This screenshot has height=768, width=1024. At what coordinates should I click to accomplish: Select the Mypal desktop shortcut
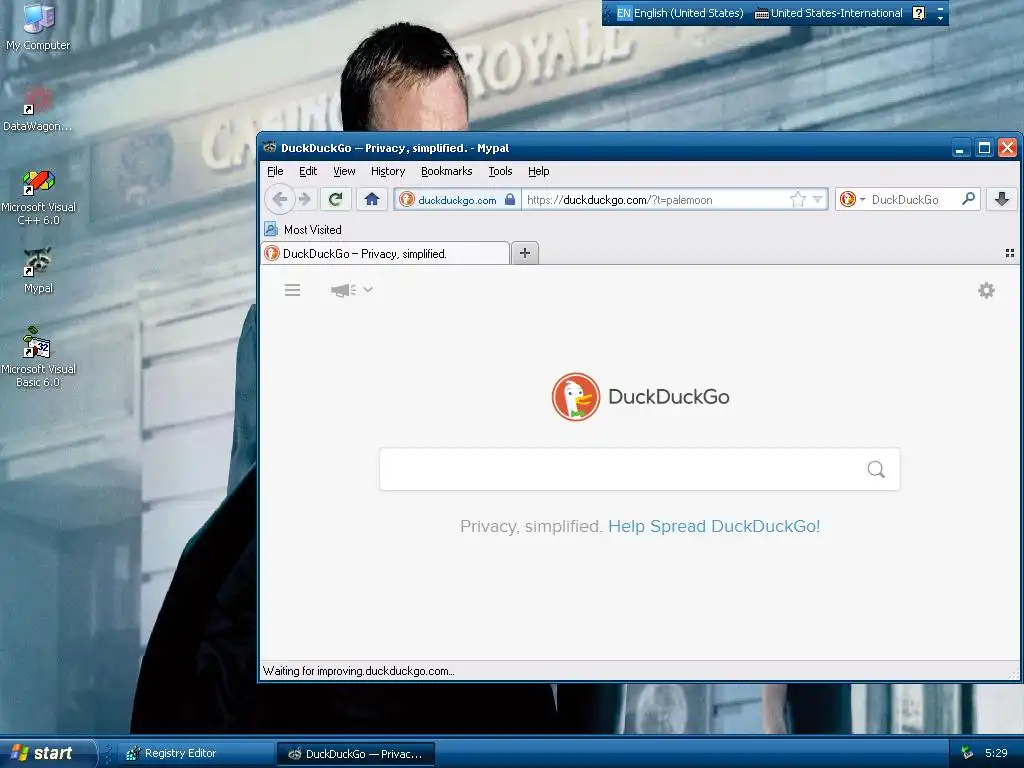click(38, 270)
